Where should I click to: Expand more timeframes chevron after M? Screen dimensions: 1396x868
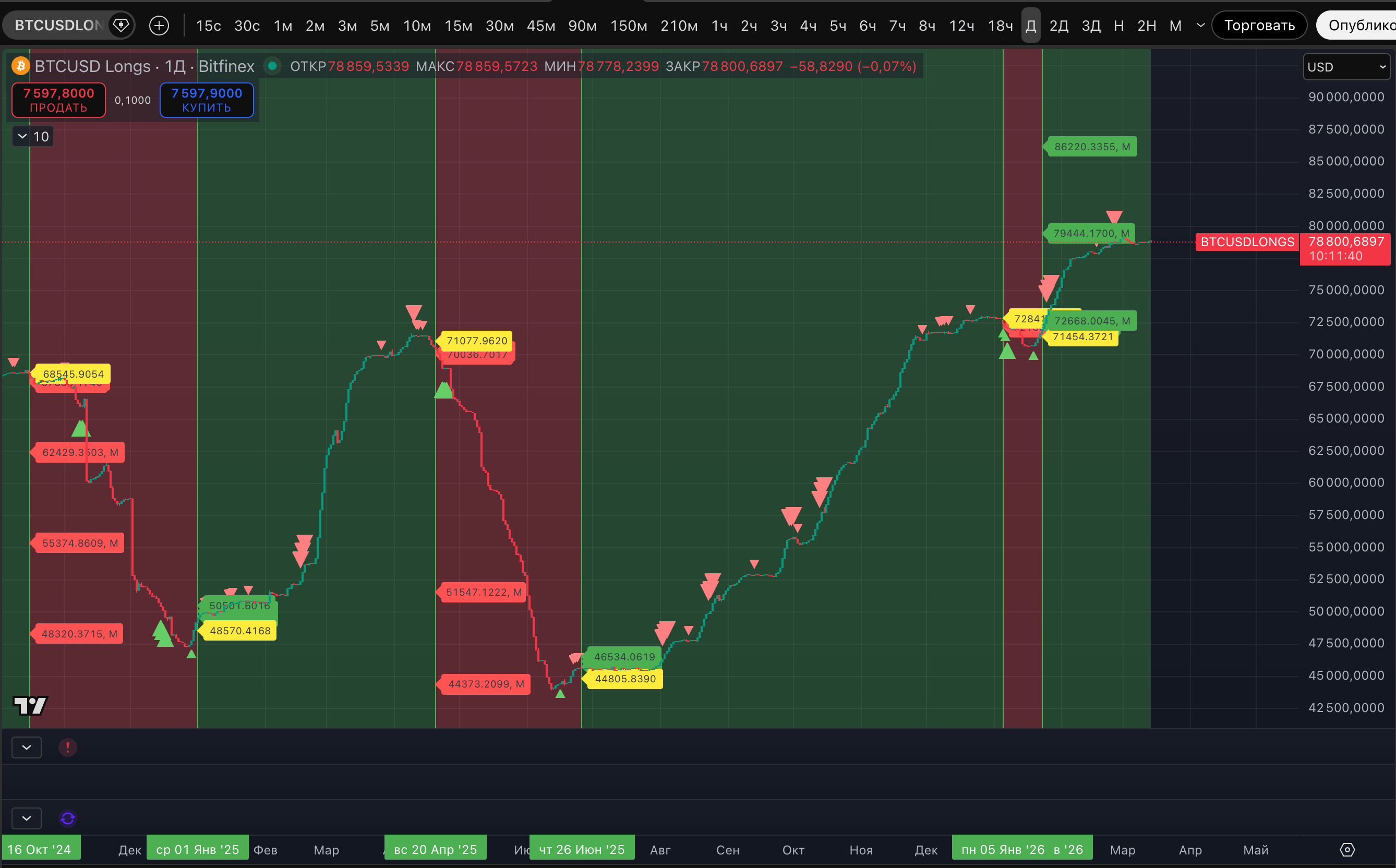[1200, 25]
